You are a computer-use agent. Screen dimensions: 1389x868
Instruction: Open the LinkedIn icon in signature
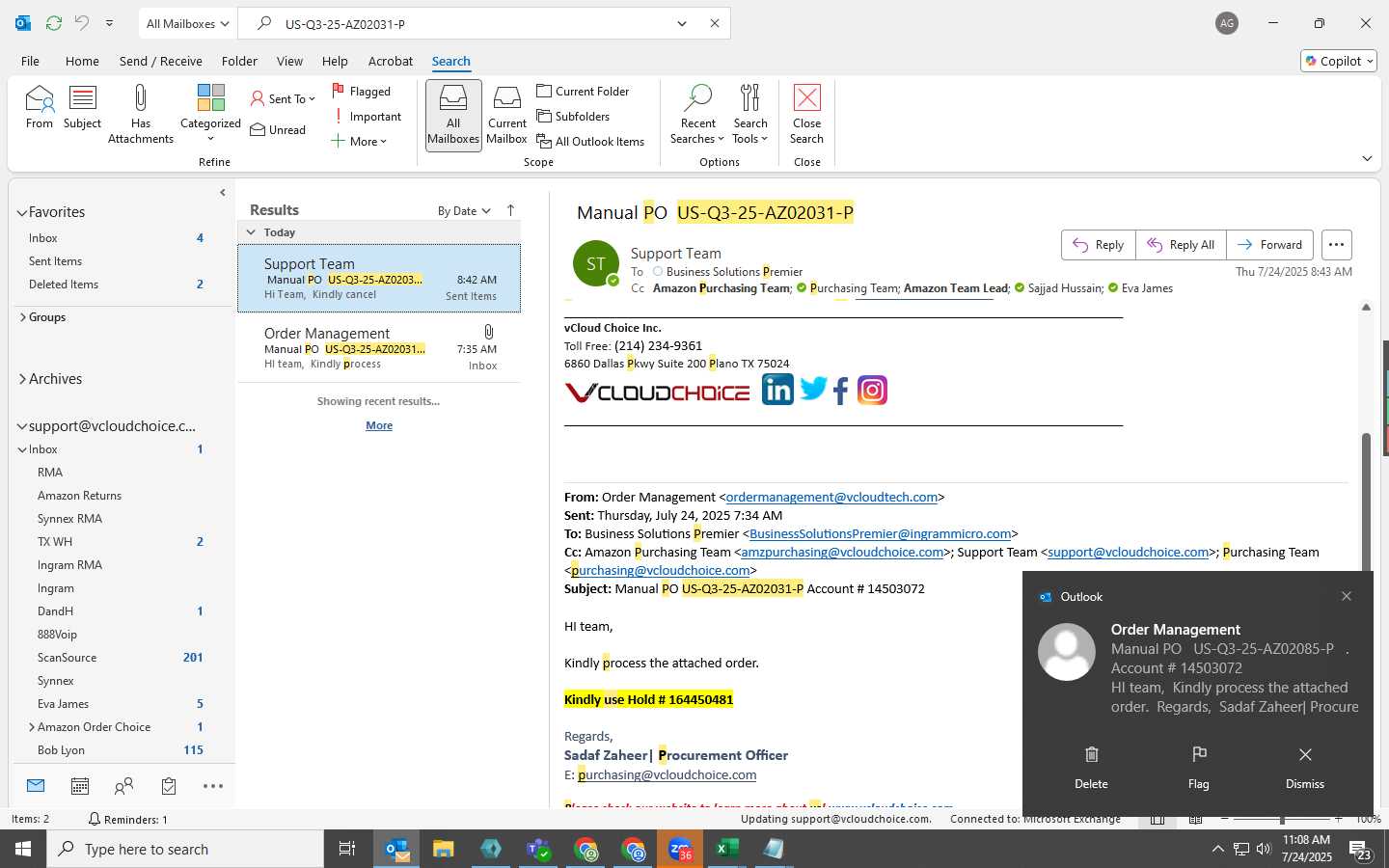777,390
